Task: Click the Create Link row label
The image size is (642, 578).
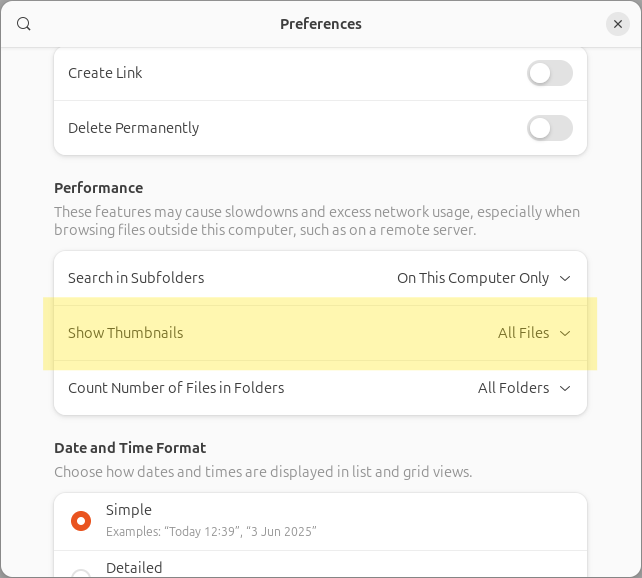Action: 105,73
